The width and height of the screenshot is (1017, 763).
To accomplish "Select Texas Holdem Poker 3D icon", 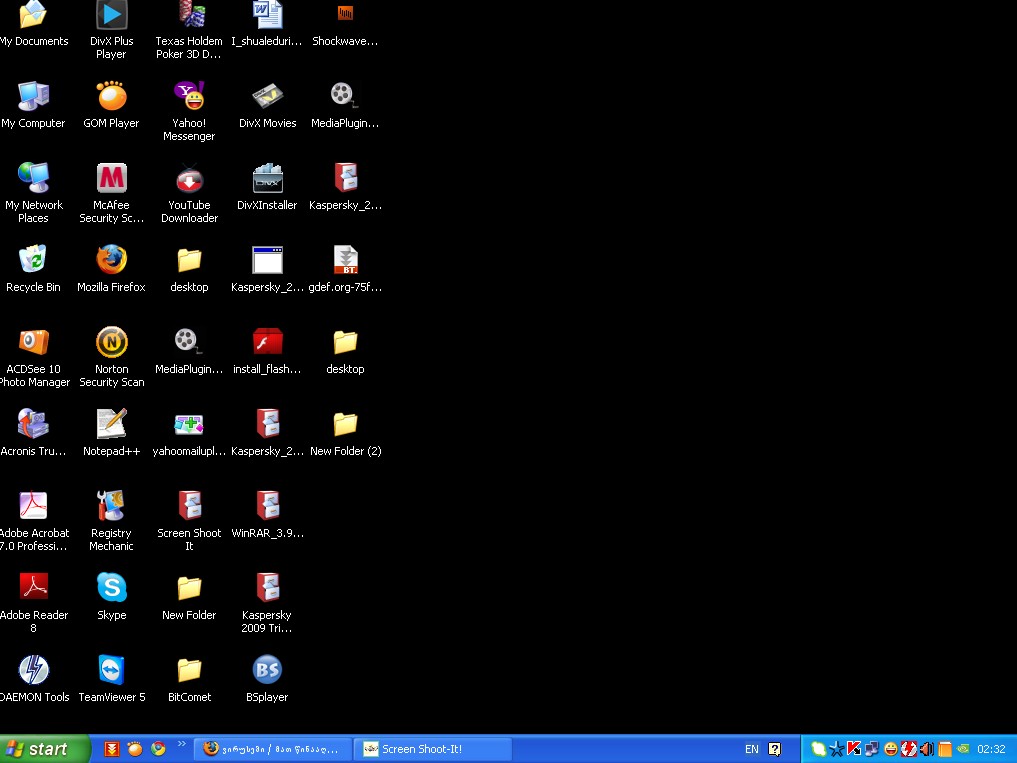I will coord(189,29).
